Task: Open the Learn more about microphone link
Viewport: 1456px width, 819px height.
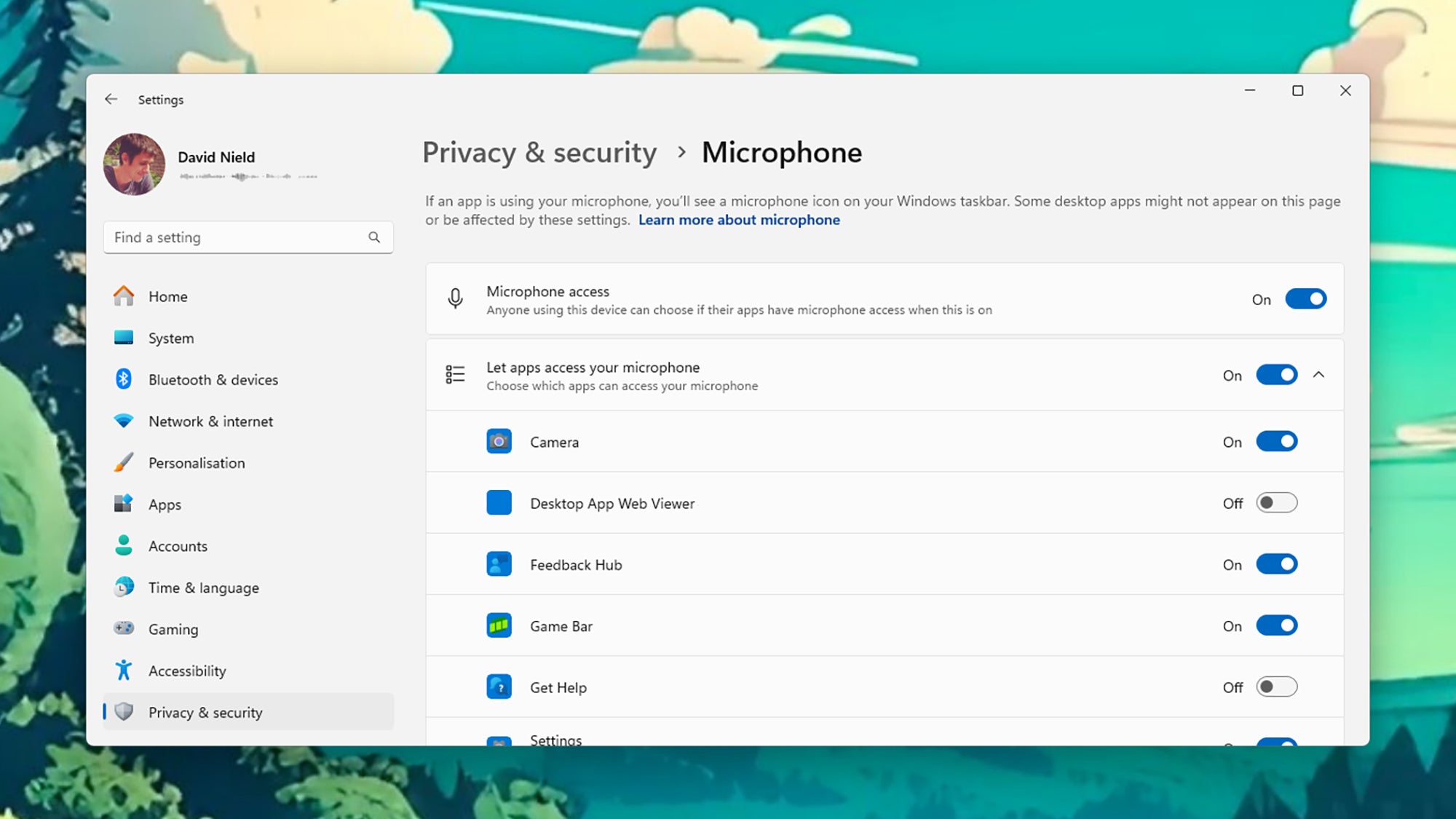Action: tap(739, 219)
